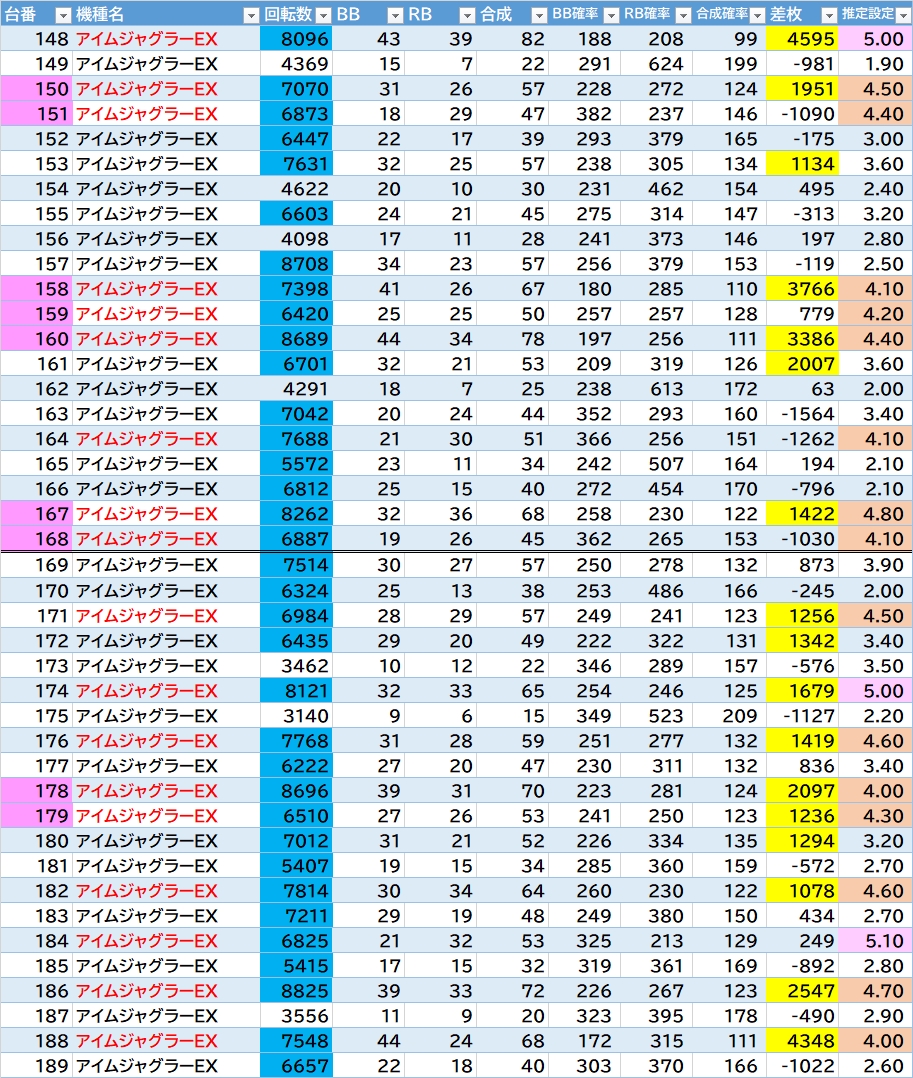Select the 合成確率 value 209

click(x=729, y=716)
